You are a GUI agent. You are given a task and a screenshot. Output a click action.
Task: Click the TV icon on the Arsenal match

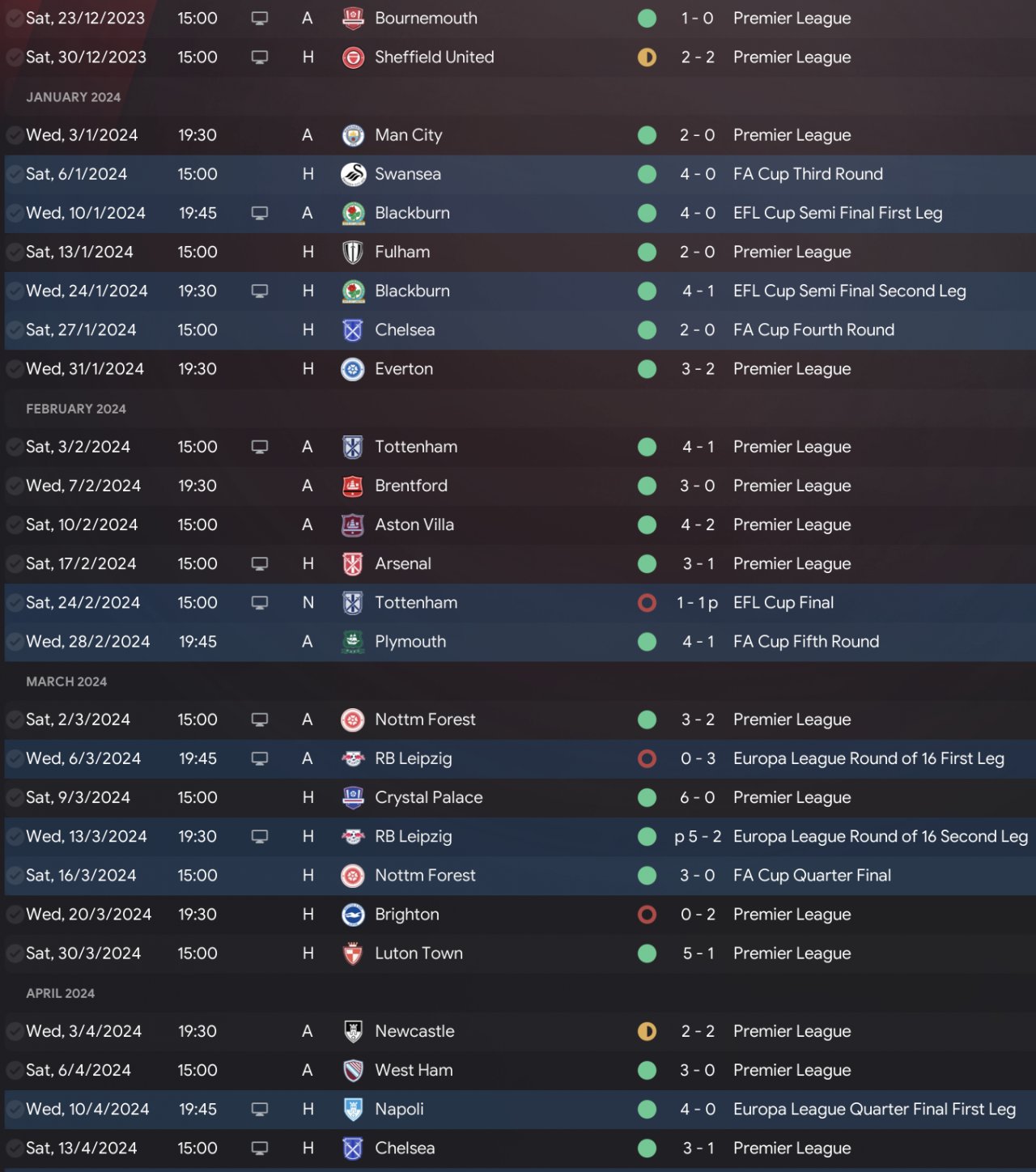pyautogui.click(x=260, y=563)
